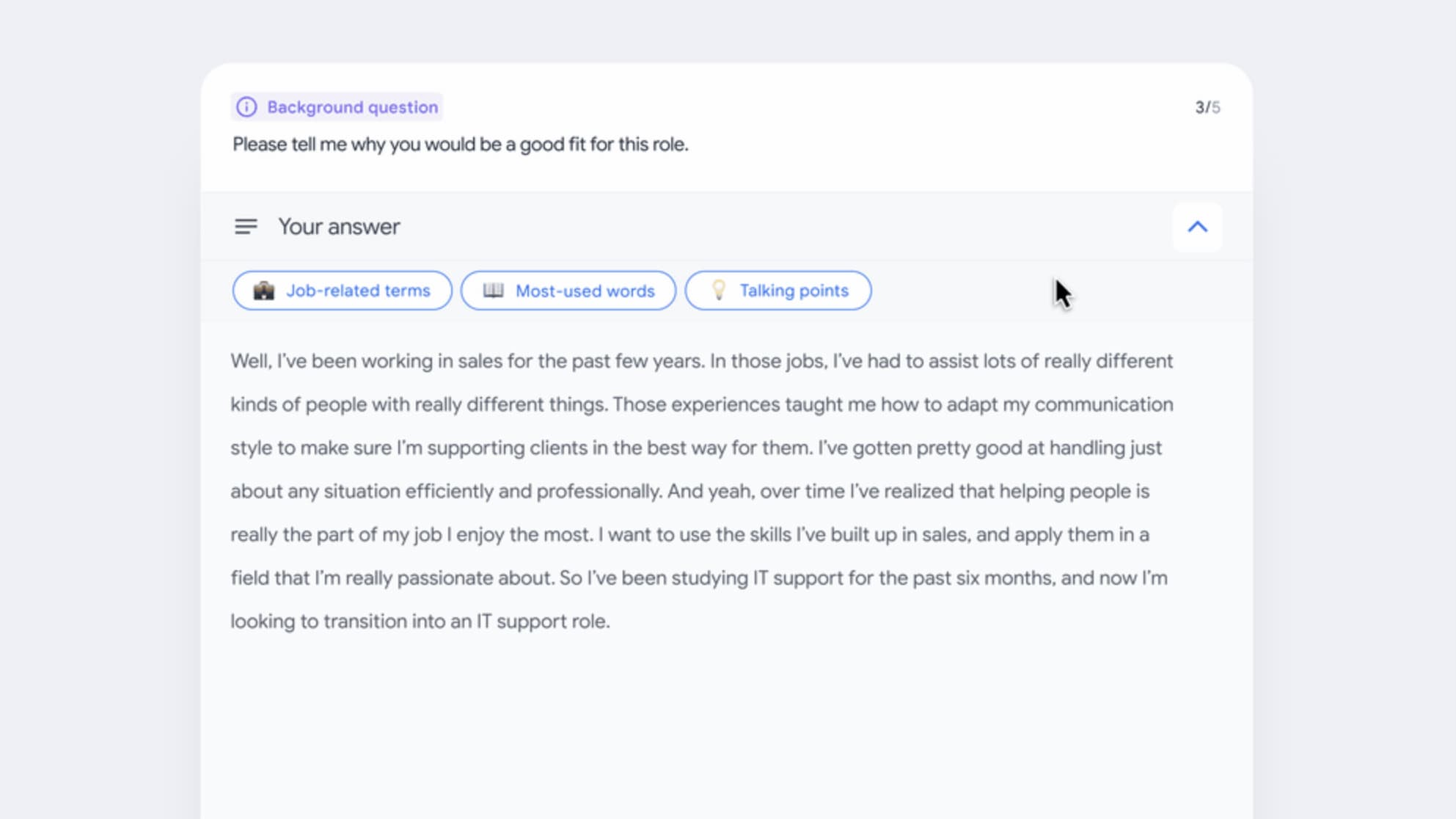Image resolution: width=1456 pixels, height=819 pixels.
Task: Click the blue upward chevron icon
Action: (1198, 227)
